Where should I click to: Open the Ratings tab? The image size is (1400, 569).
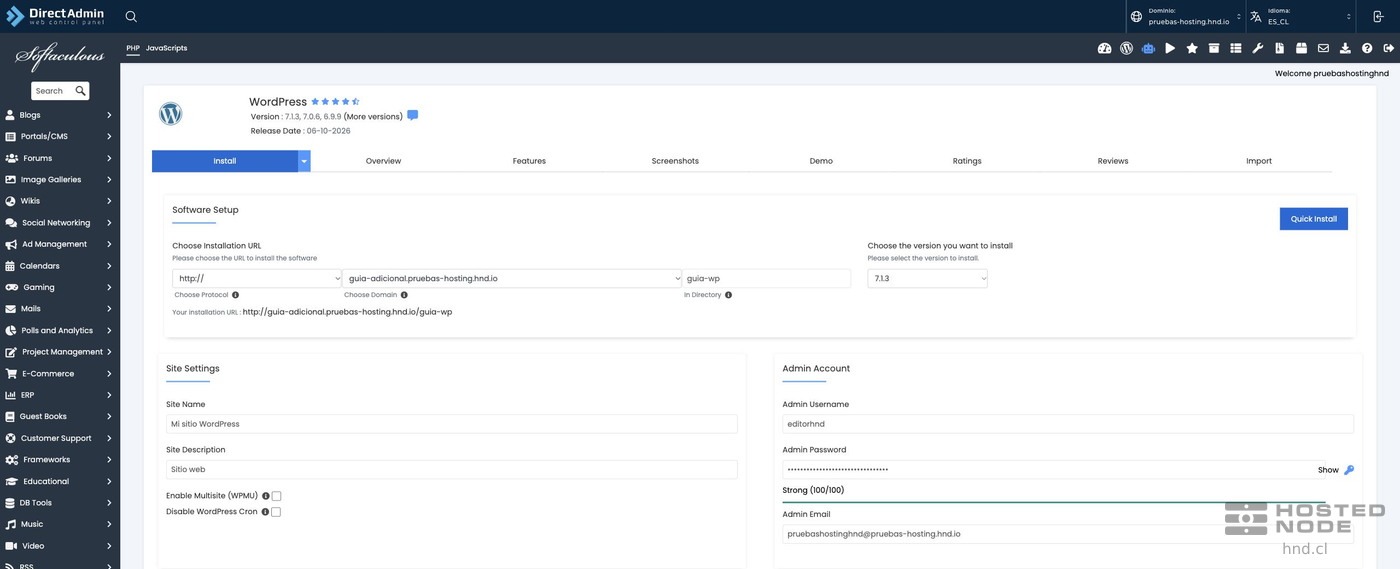coord(967,161)
